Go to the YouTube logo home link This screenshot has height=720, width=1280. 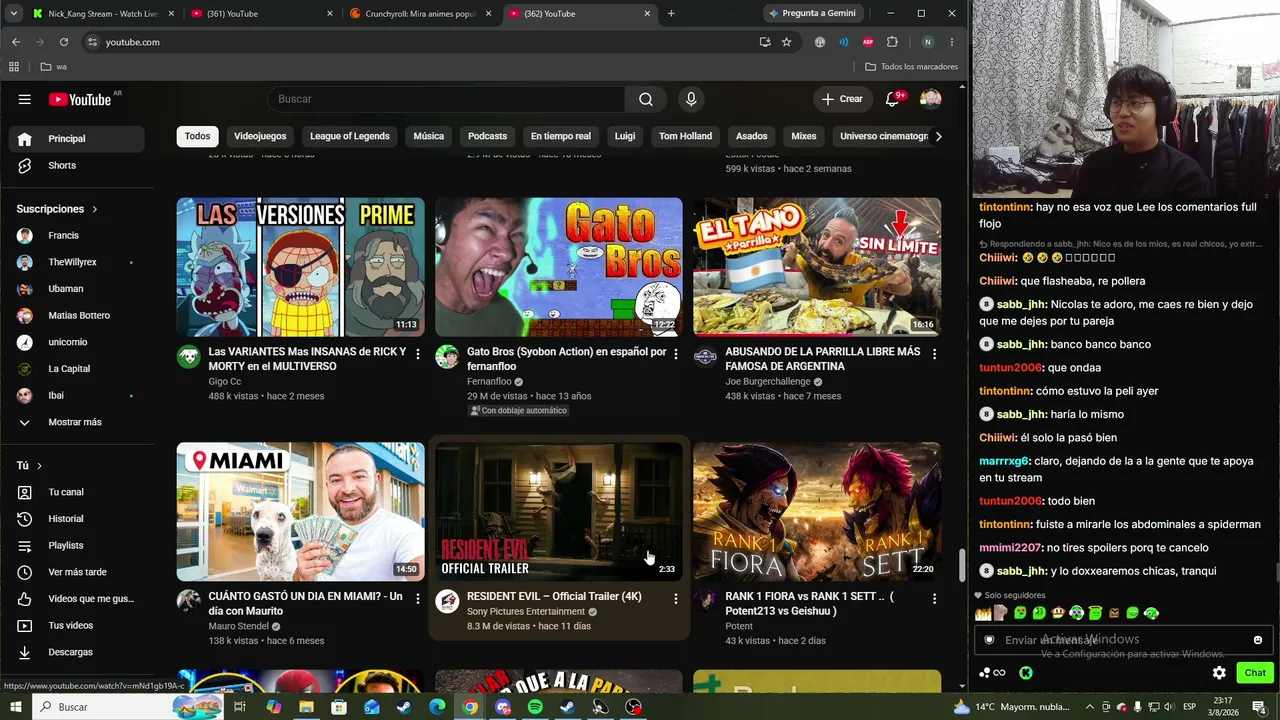point(80,99)
